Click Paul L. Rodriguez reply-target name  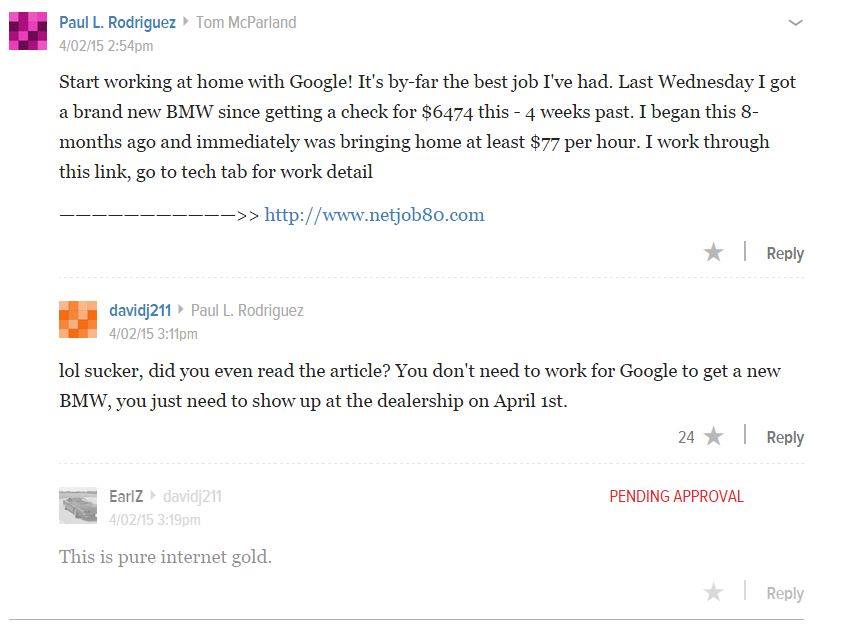247,311
